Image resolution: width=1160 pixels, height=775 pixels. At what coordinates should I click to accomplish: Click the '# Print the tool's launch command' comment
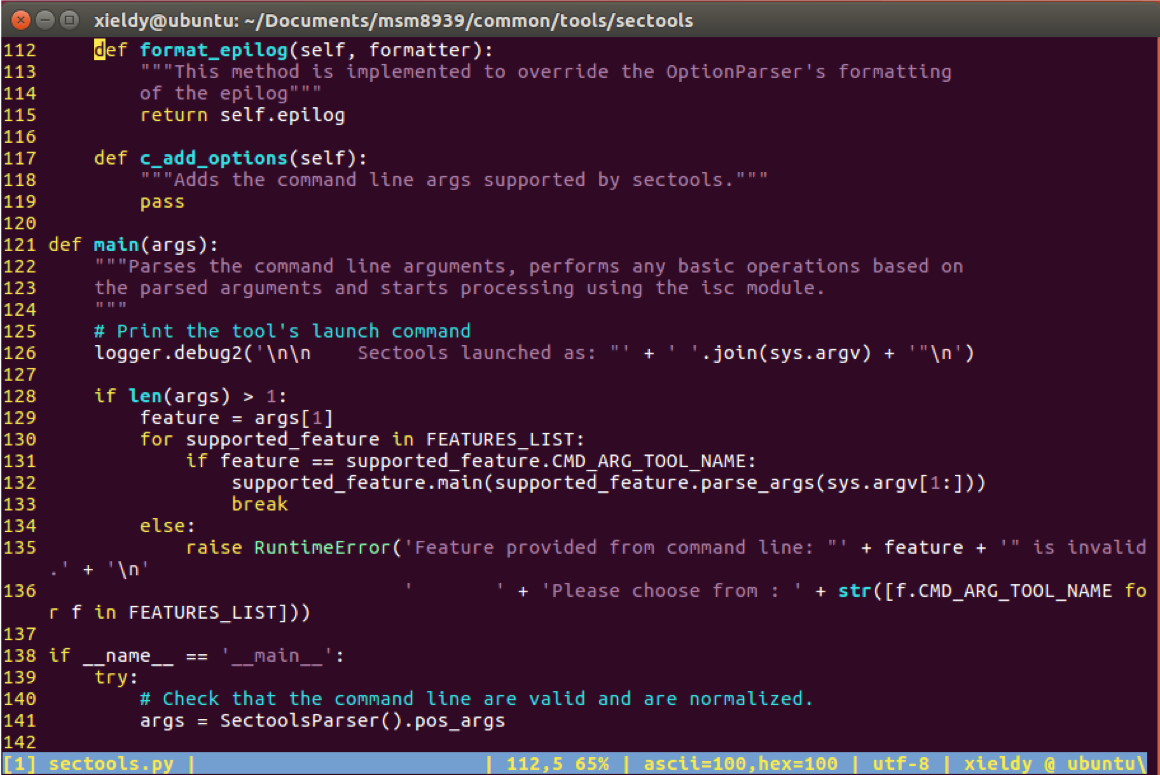click(x=283, y=331)
